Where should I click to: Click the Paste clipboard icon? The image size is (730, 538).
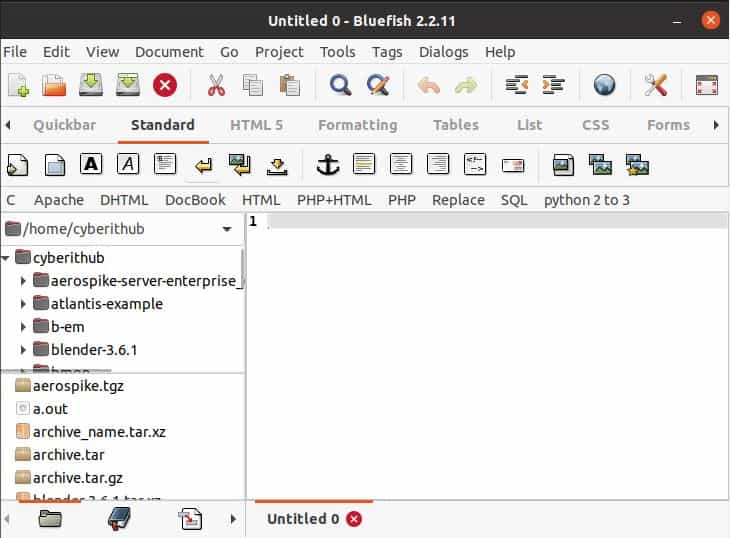tap(290, 85)
